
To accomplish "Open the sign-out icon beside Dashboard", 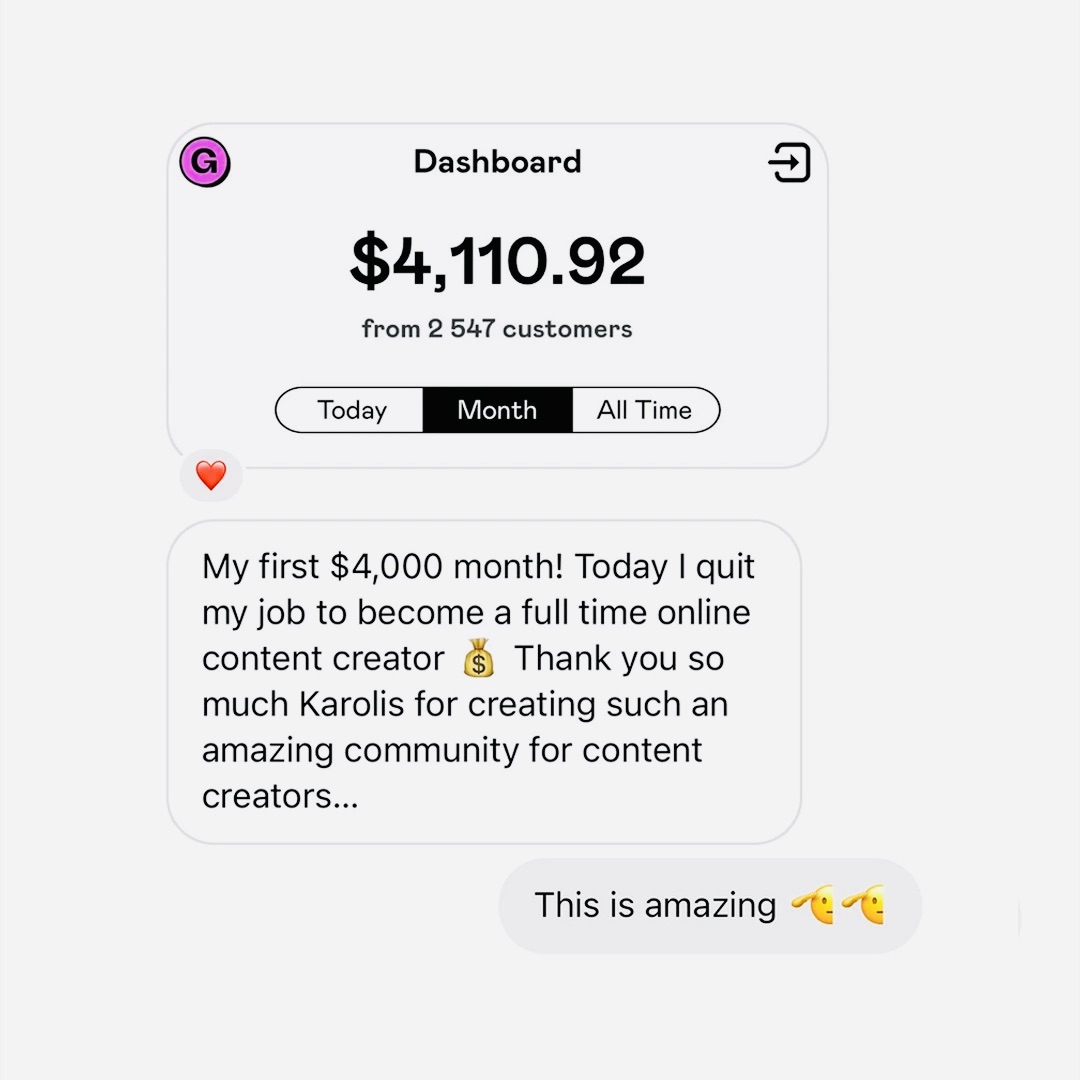I will tap(789, 162).
